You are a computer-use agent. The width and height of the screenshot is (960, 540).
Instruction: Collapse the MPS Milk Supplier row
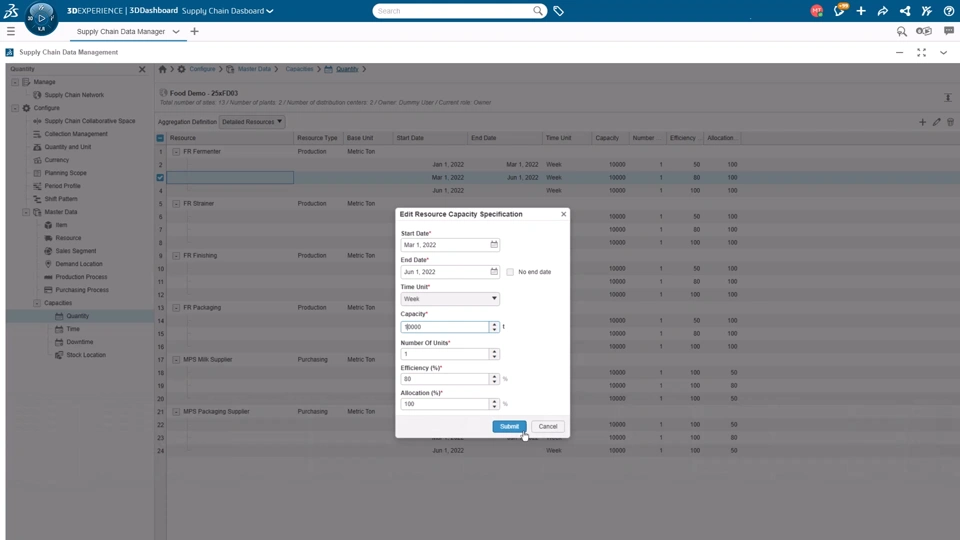coord(176,360)
